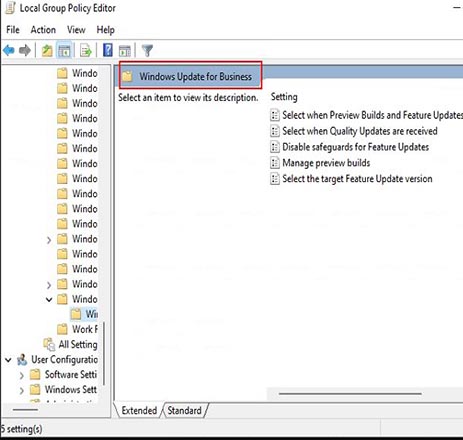Open the View menu
Image resolution: width=463 pixels, height=440 pixels.
76,30
